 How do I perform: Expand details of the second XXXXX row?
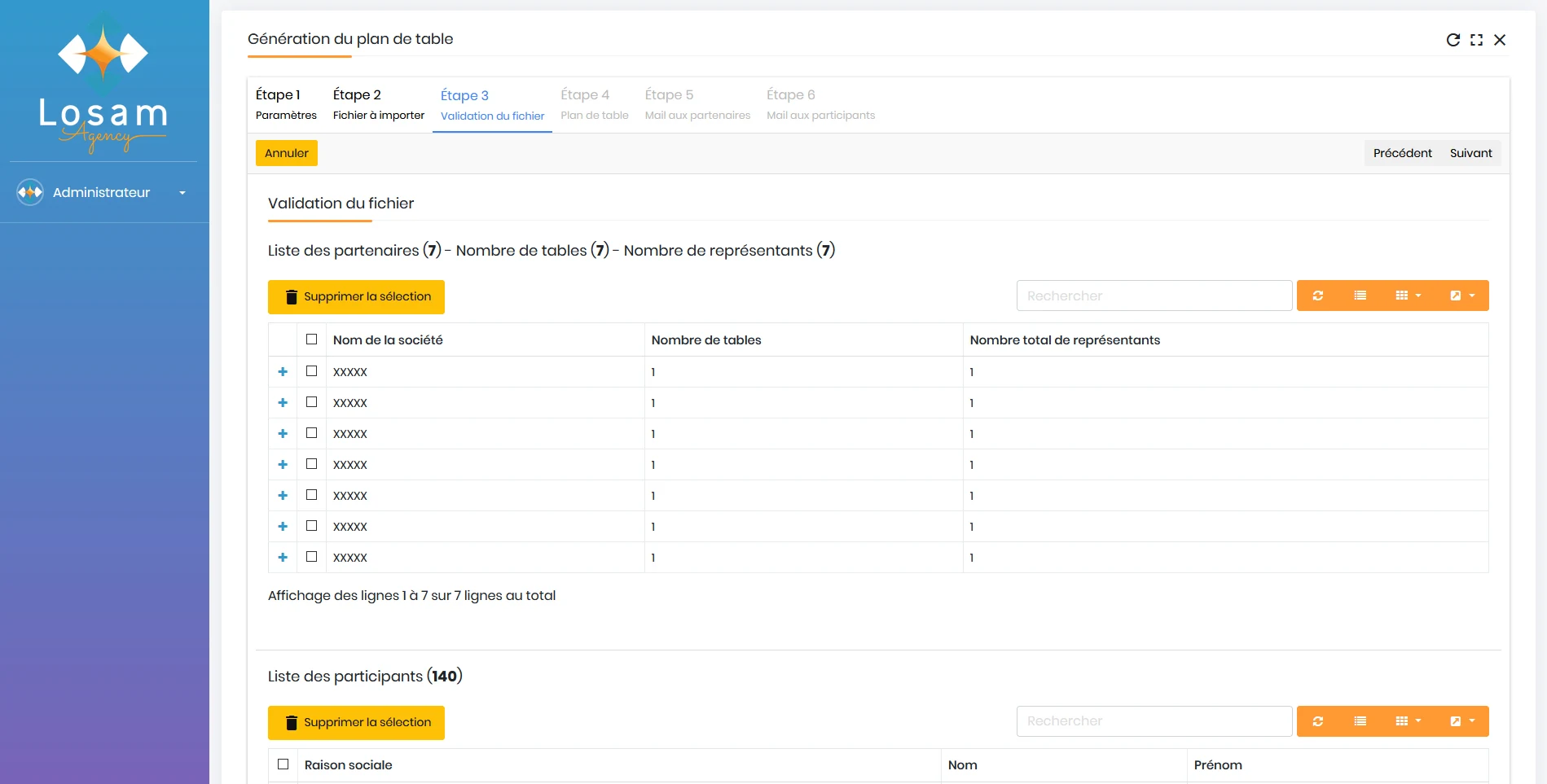point(283,403)
